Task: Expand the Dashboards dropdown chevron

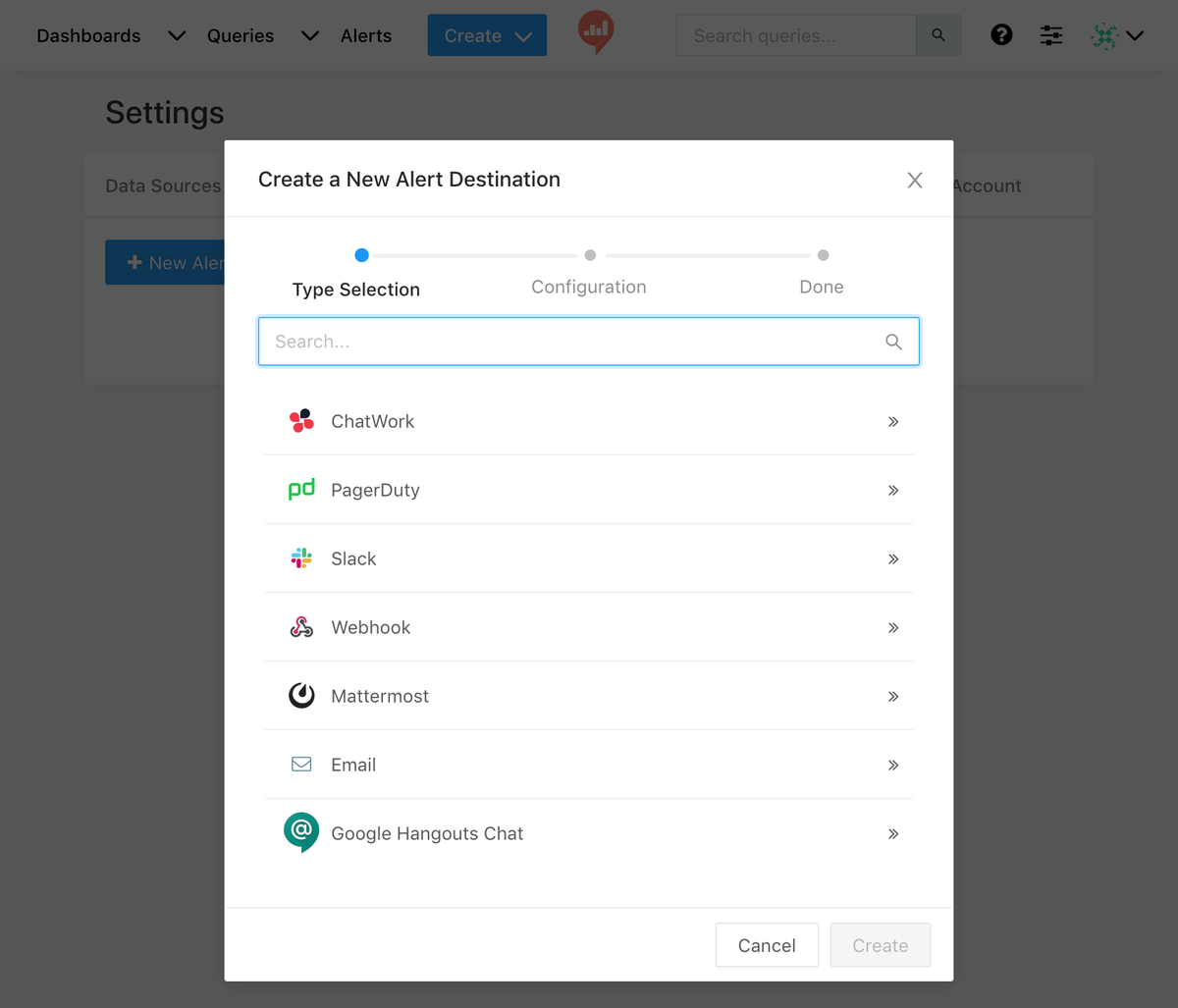Action: (177, 35)
